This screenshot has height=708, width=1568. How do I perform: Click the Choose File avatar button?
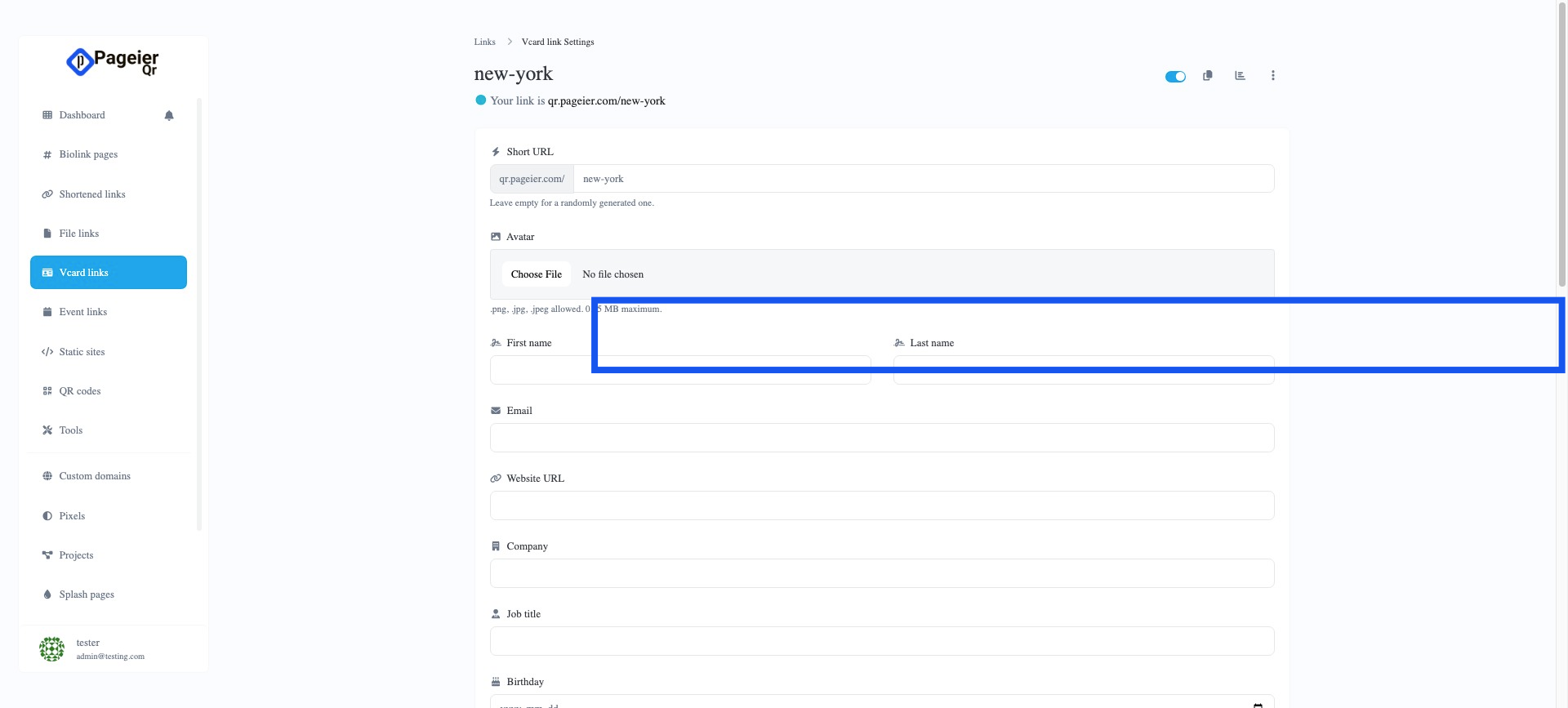(x=536, y=274)
